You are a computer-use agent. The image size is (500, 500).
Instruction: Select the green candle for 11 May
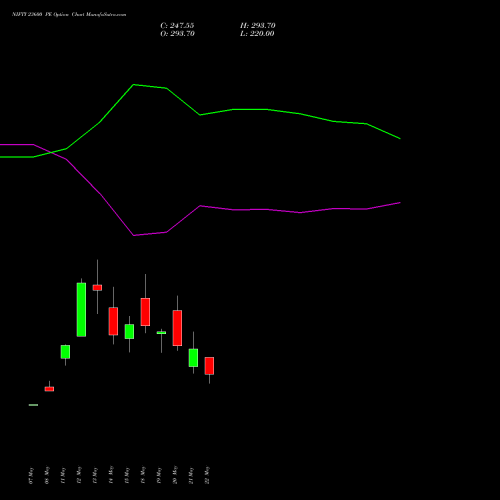[65, 352]
